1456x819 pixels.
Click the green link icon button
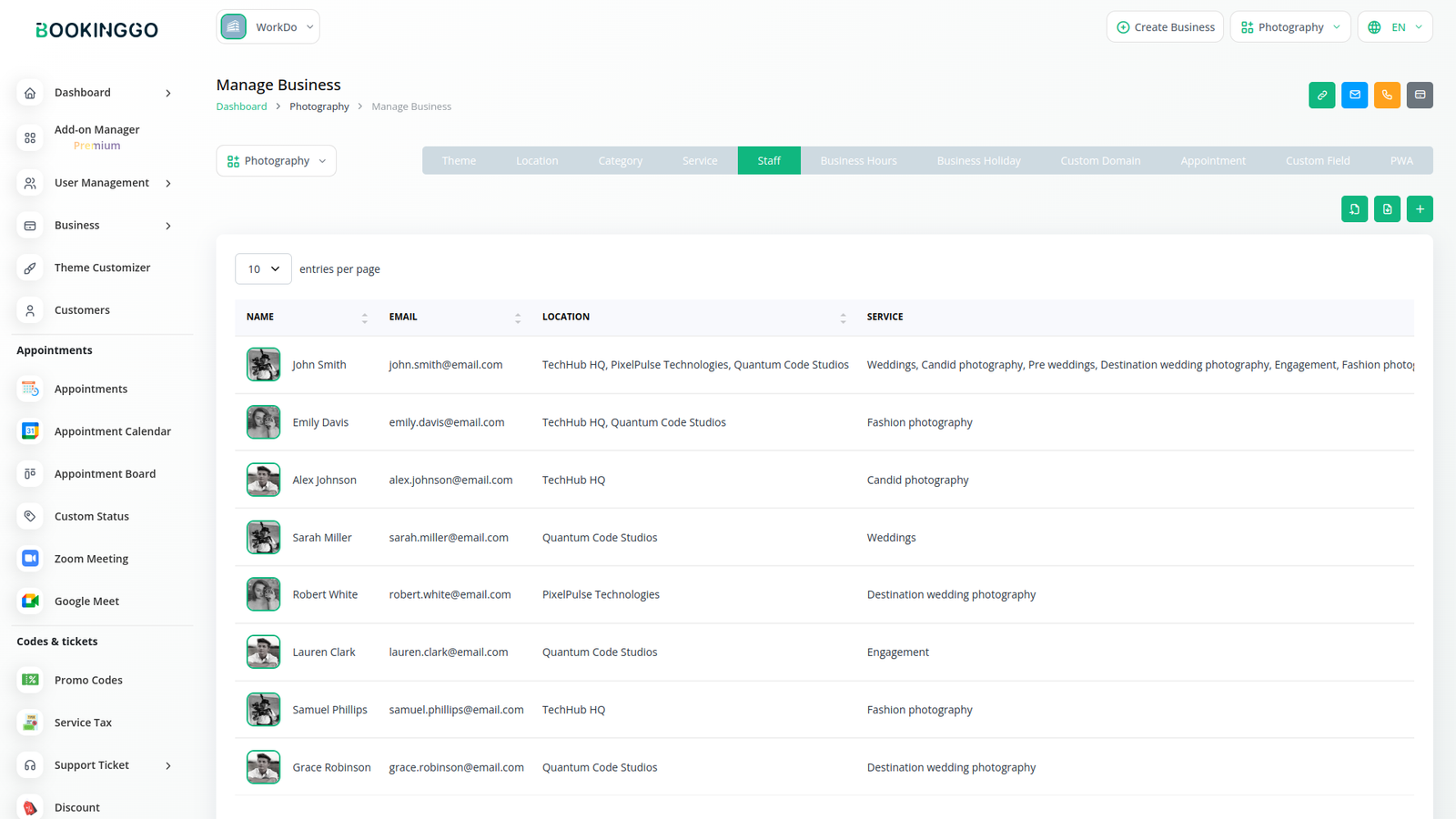click(x=1321, y=95)
